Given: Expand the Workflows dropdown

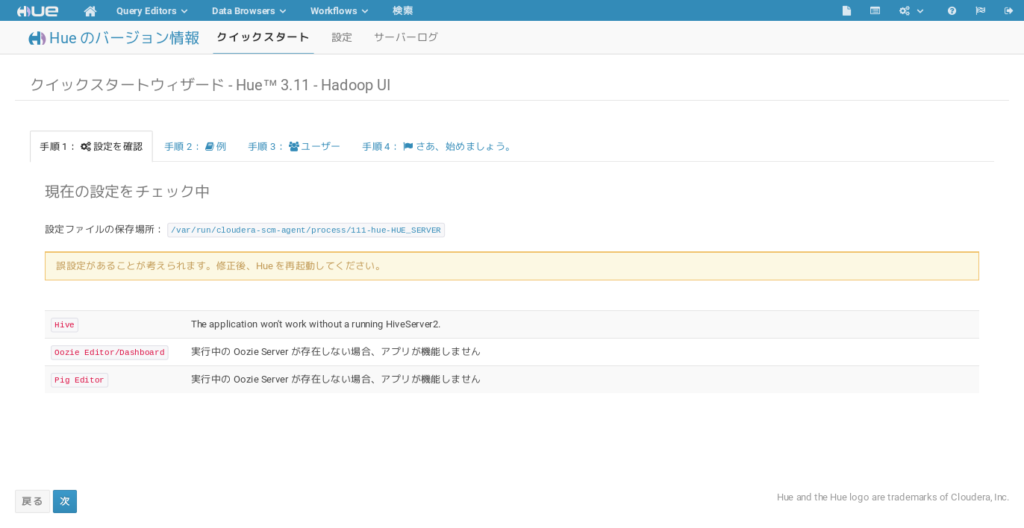Looking at the screenshot, I should [339, 11].
